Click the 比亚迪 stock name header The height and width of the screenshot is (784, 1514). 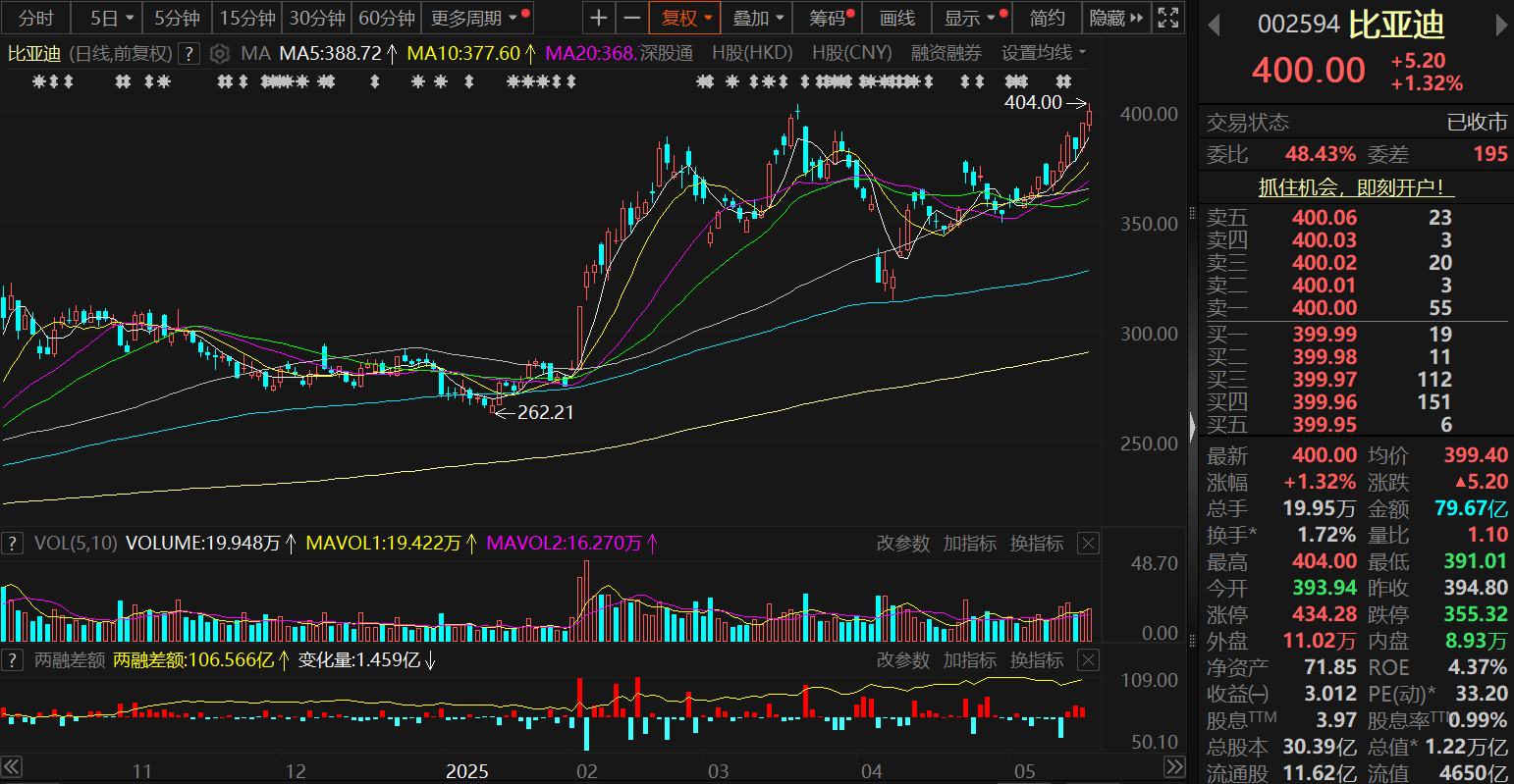1395,26
